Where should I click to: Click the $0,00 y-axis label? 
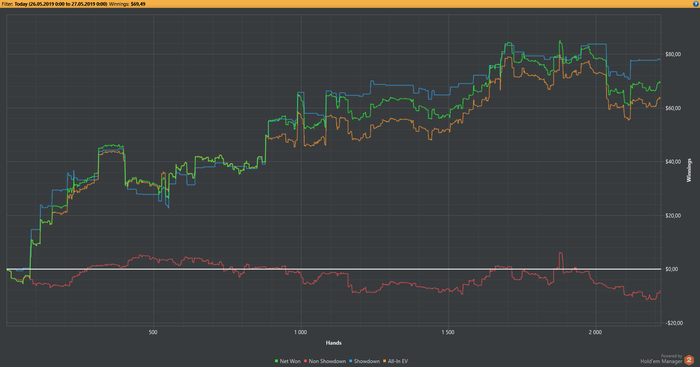click(672, 269)
